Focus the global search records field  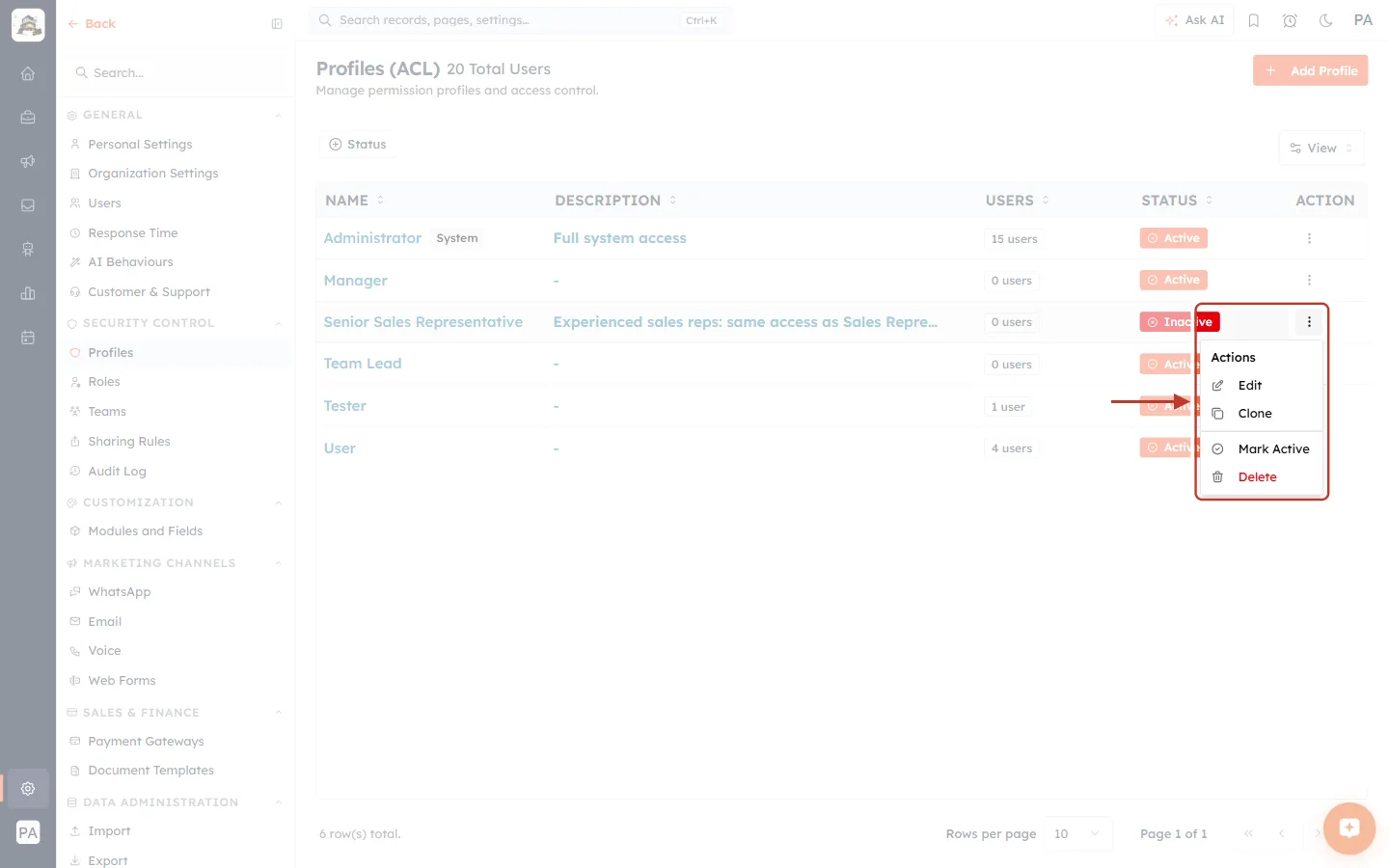(x=520, y=20)
